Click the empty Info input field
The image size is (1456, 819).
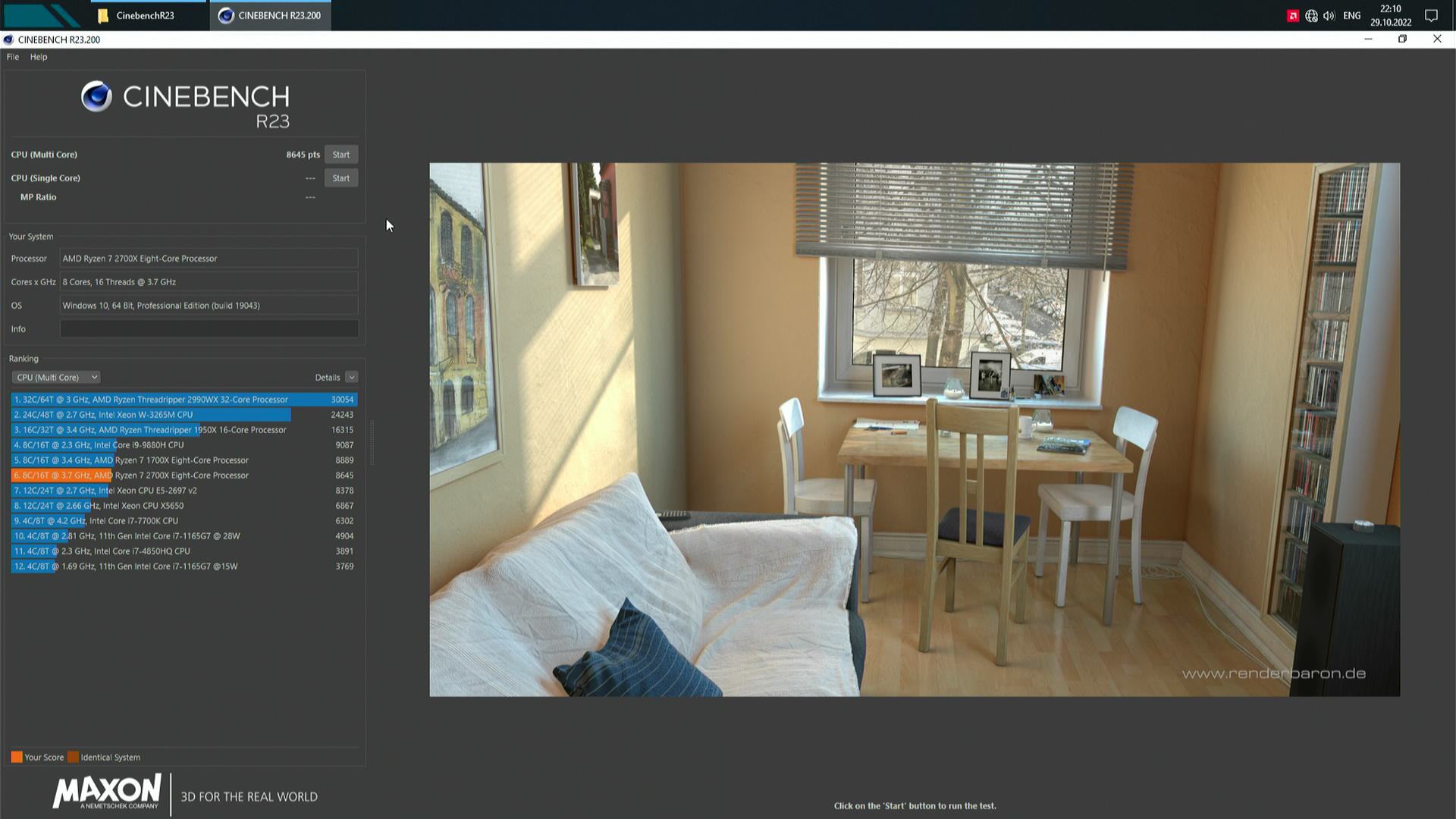pyautogui.click(x=209, y=329)
